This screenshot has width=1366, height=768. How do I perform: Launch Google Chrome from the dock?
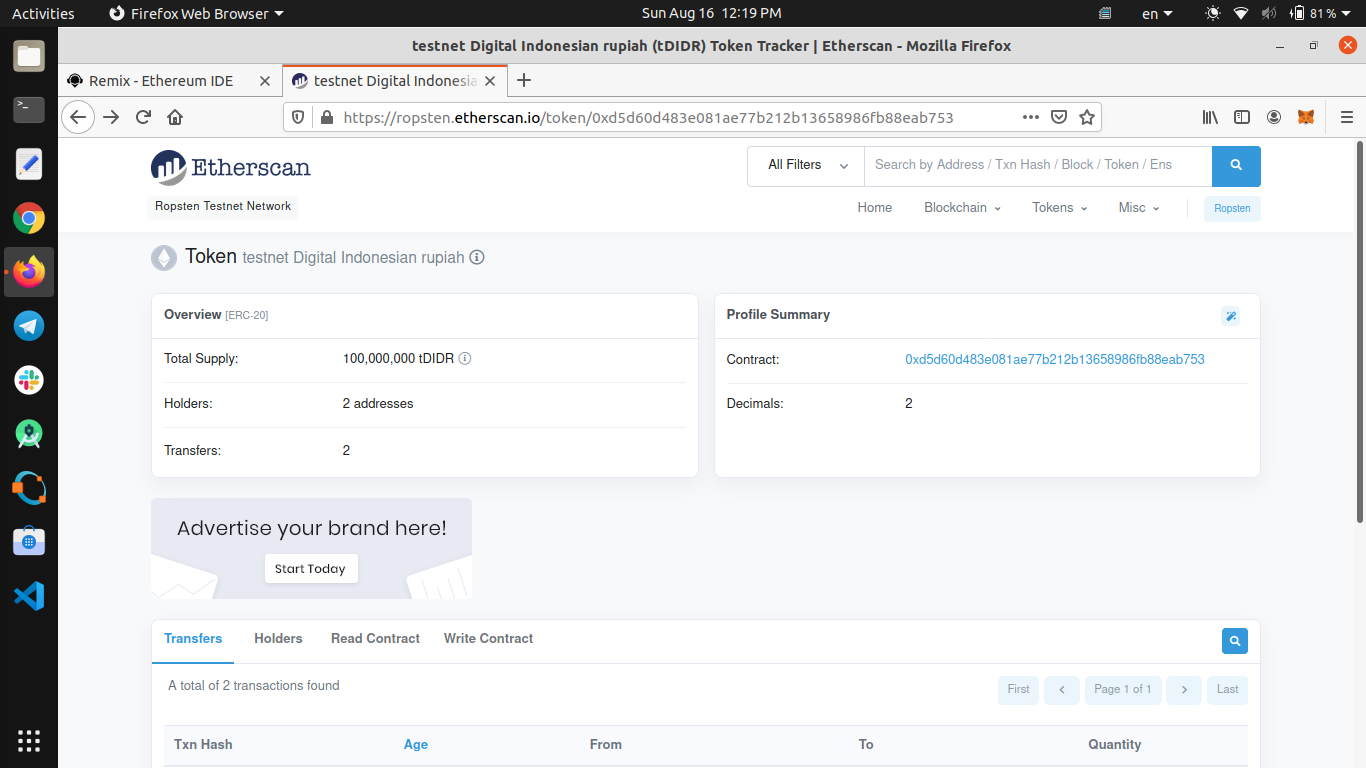(29, 218)
